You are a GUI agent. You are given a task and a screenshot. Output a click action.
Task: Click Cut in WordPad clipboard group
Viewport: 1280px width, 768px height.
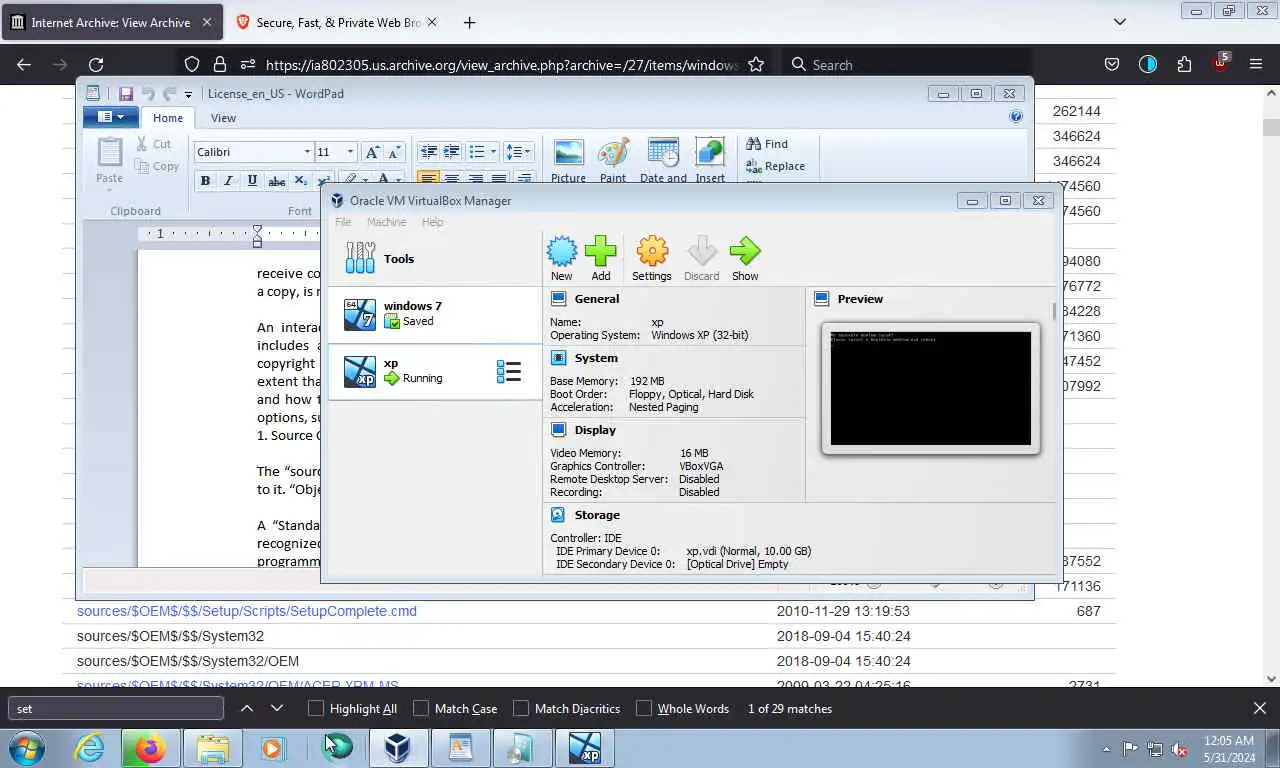(x=153, y=144)
